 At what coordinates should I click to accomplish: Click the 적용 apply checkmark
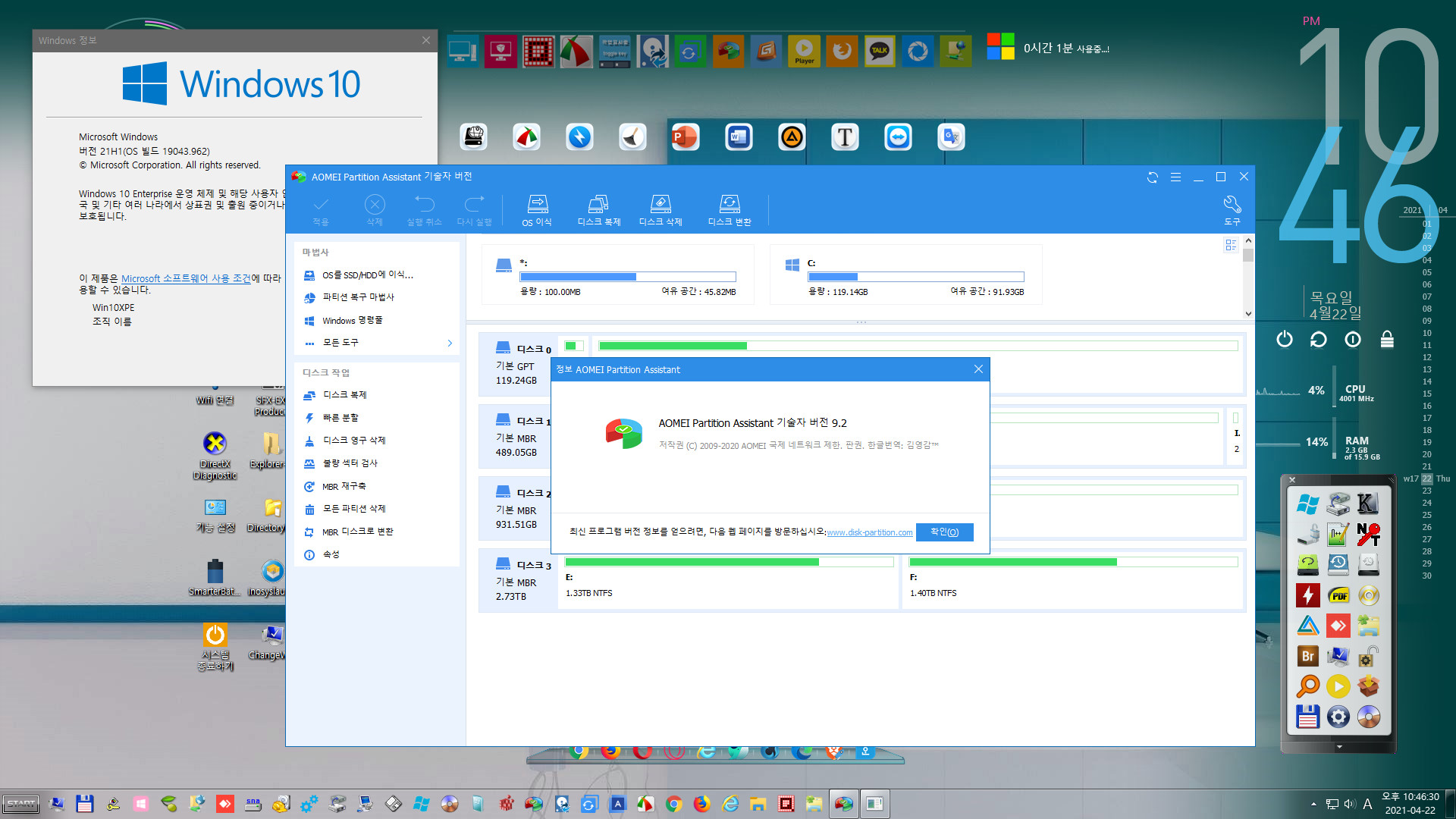click(321, 210)
